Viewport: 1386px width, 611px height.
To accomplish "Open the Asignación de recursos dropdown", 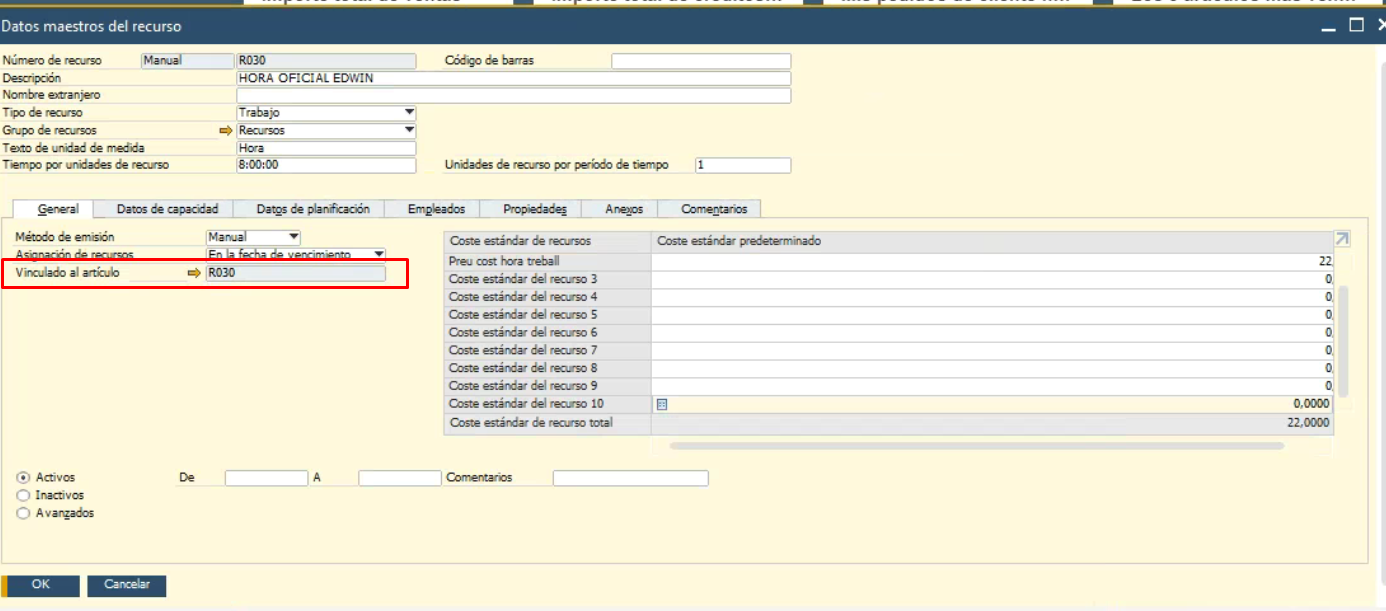I will pos(379,255).
